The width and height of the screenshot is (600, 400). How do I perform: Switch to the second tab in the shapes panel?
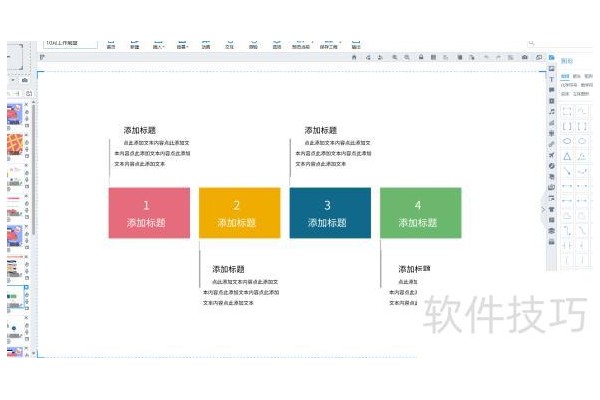pyautogui.click(x=577, y=76)
